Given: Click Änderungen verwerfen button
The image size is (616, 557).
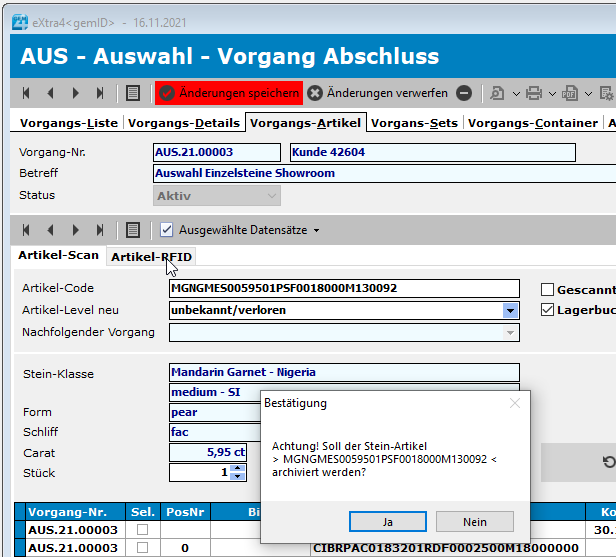Looking at the screenshot, I should point(378,93).
